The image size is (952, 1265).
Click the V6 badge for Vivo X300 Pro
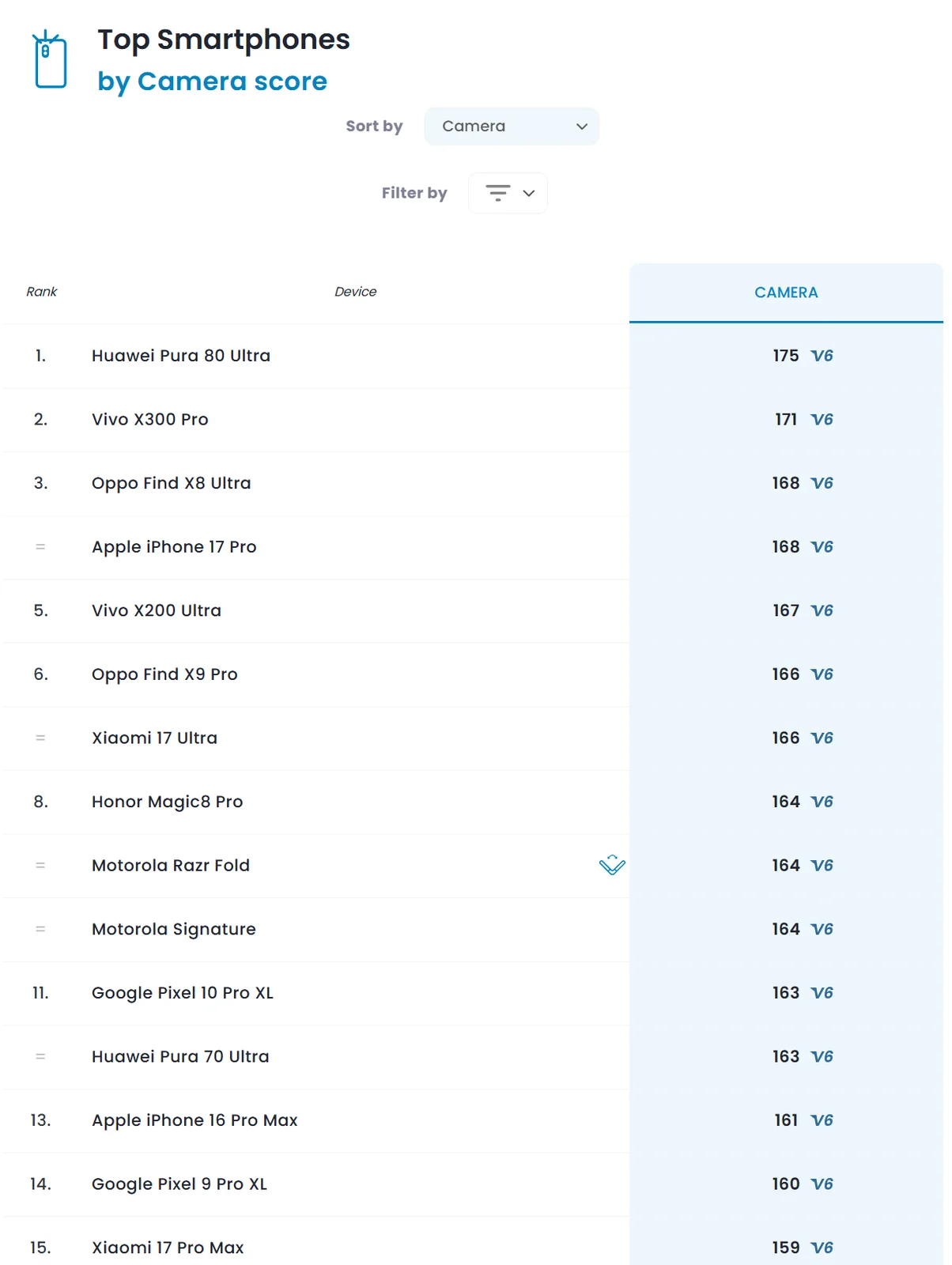click(822, 420)
